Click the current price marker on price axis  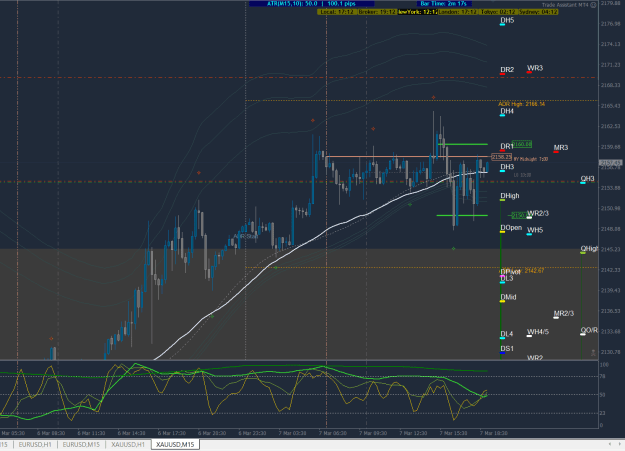click(x=611, y=163)
